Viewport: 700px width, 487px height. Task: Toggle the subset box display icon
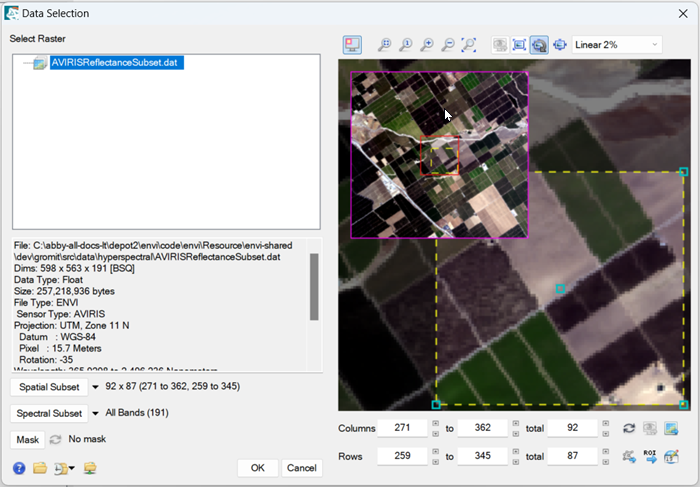(519, 45)
